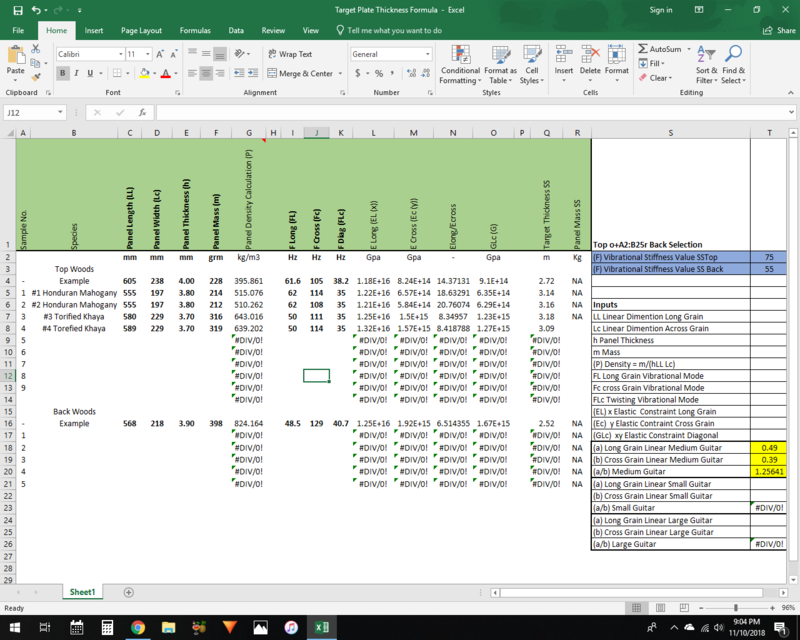Click the Format cells icon

click(616, 54)
